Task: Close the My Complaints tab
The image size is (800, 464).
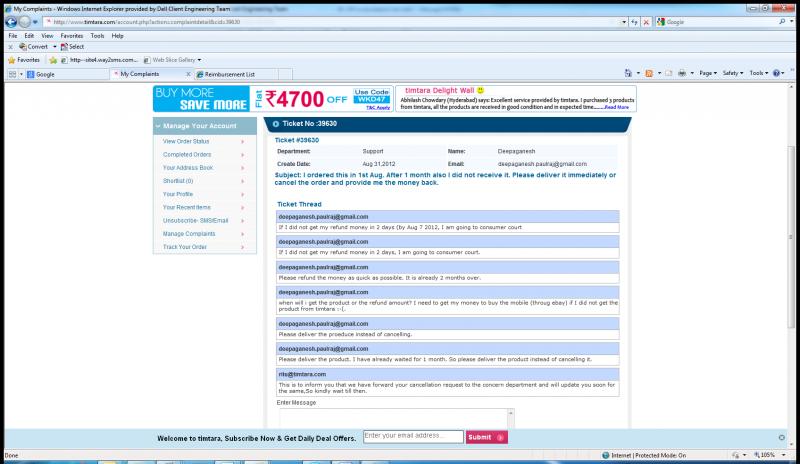Action: click(188, 74)
